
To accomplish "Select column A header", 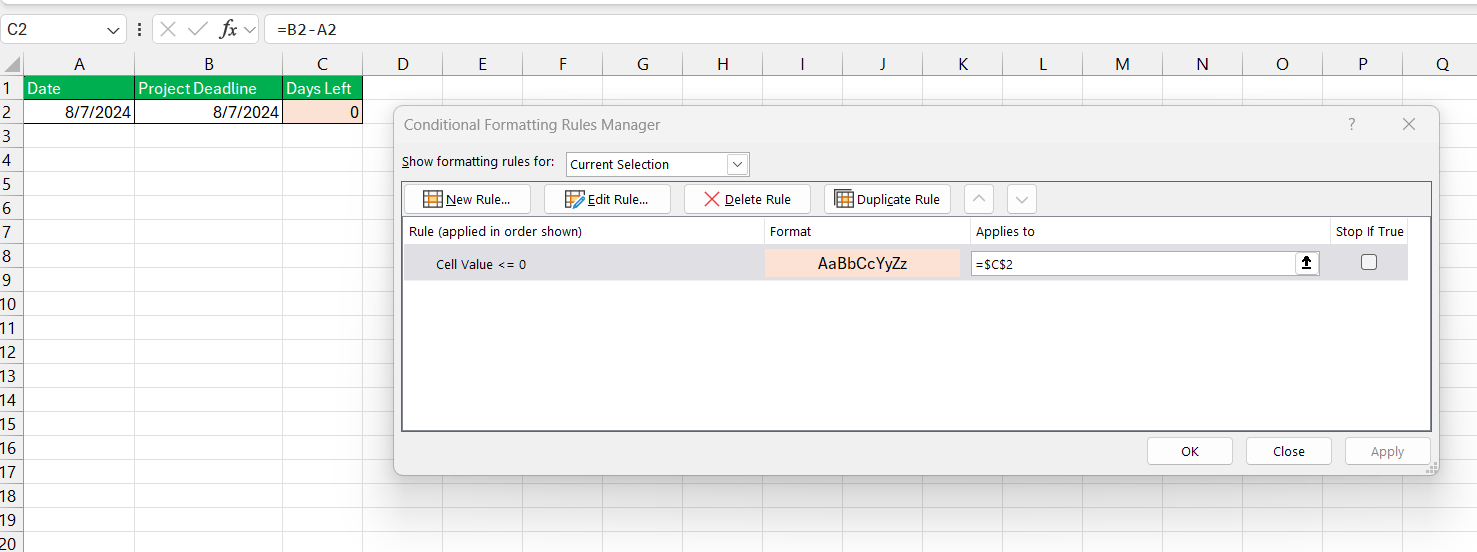I will (79, 64).
